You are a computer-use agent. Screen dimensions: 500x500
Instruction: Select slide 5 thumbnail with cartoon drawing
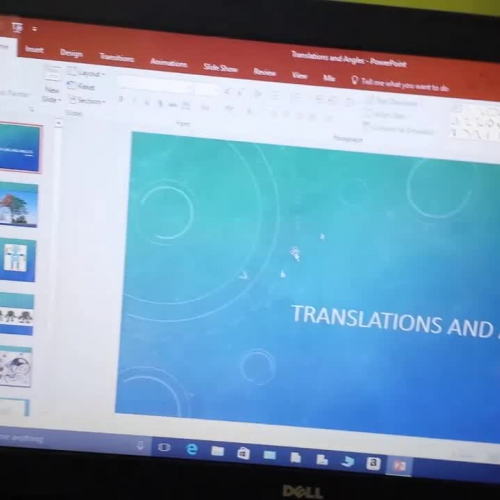coord(16,367)
